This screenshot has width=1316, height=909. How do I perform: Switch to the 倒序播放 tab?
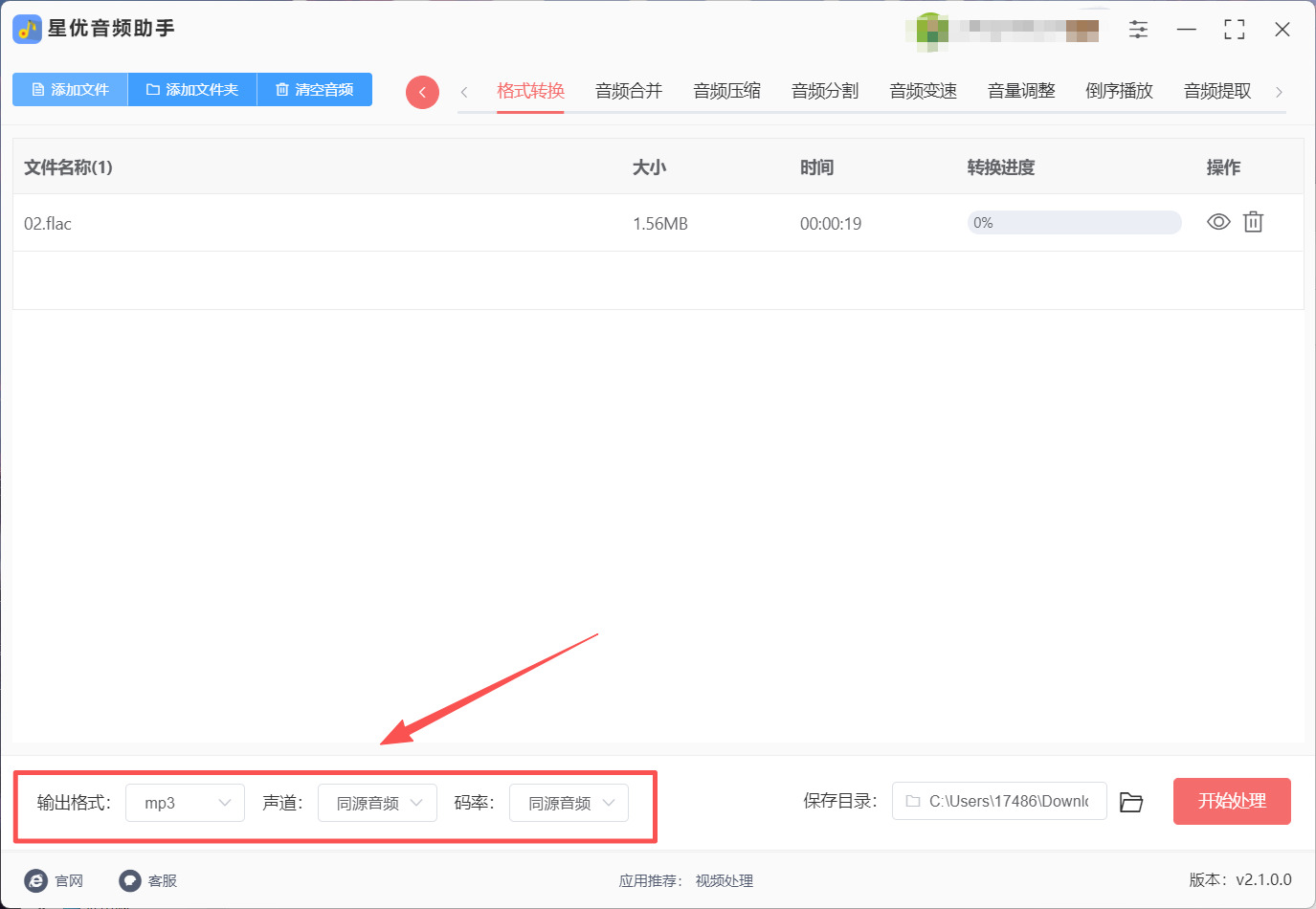pos(1119,91)
